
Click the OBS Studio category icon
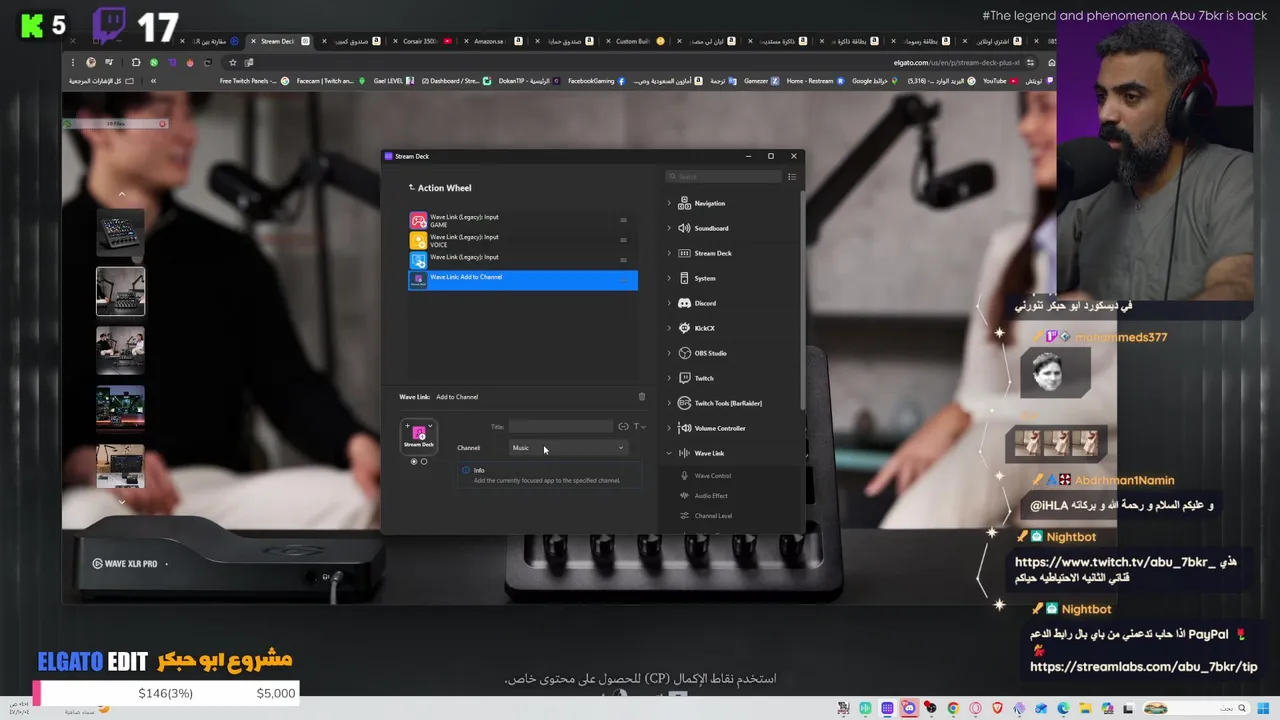click(684, 353)
